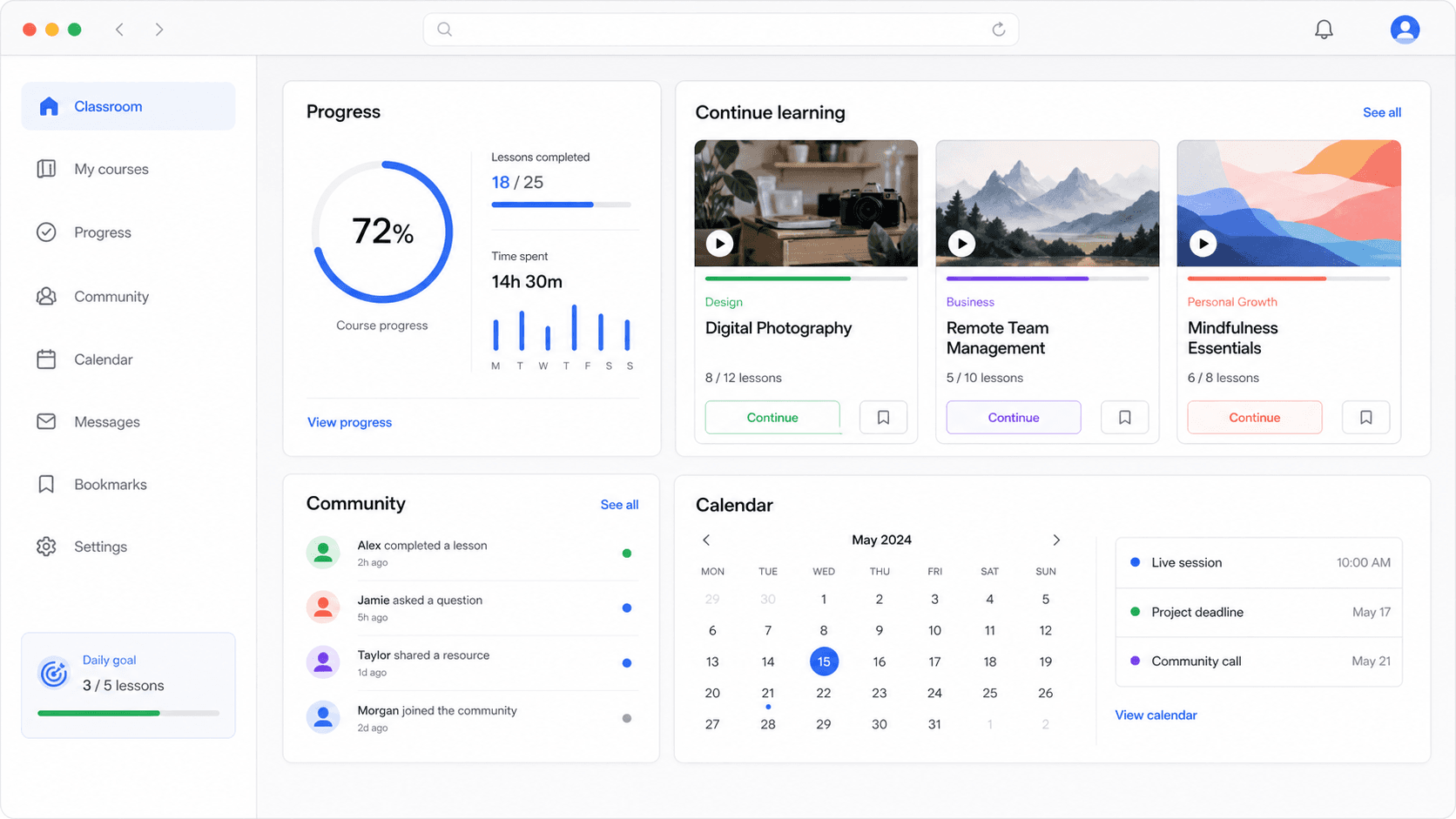Click the Business category label
Screen dimensions: 1456x819
[970, 302]
